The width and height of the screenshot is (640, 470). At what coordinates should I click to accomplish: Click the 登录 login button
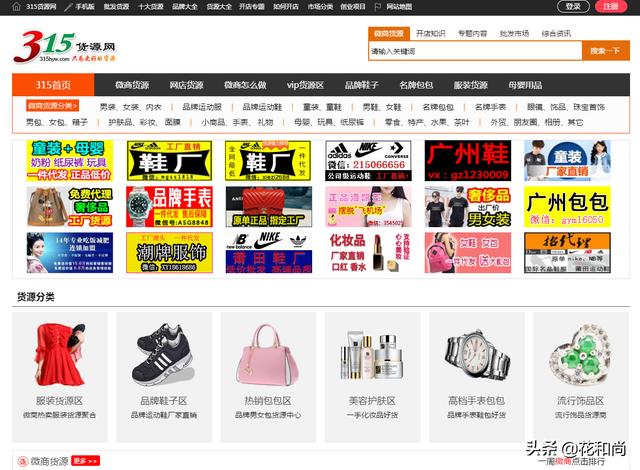573,7
